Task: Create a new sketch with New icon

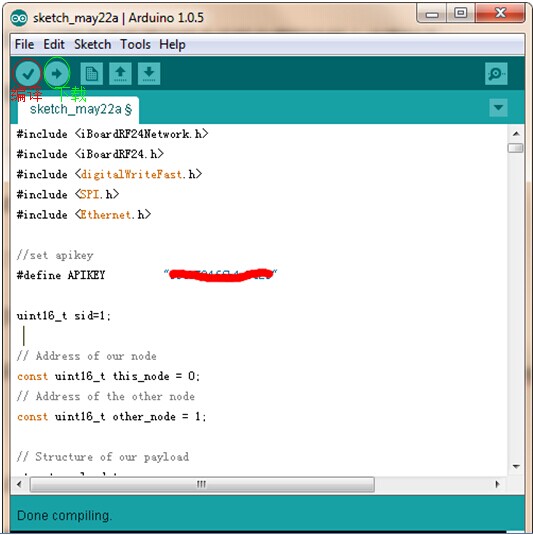Action: coord(92,73)
